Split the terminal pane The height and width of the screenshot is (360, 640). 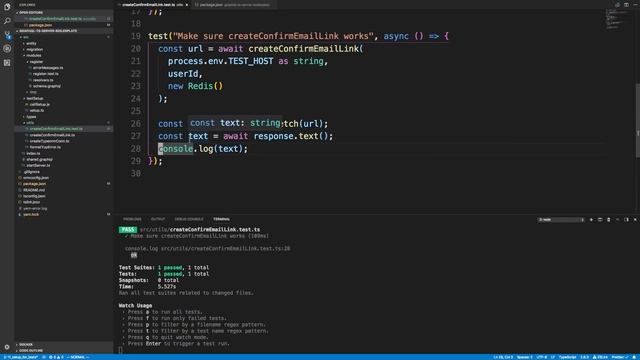point(600,220)
